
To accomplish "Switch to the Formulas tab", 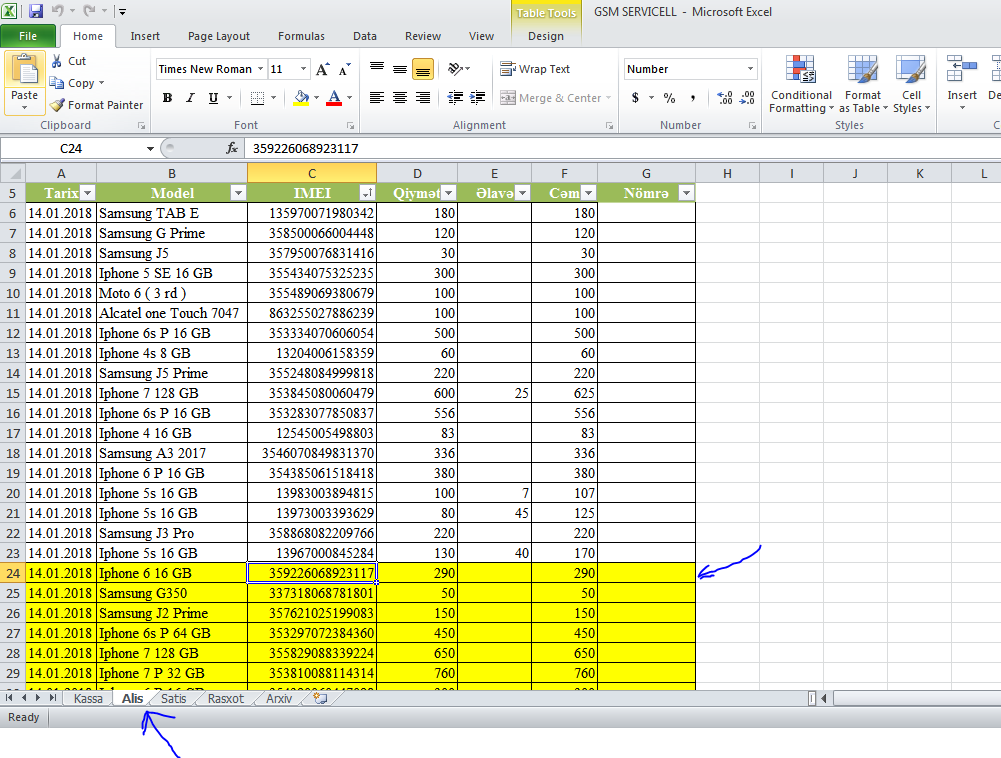I will click(301, 36).
